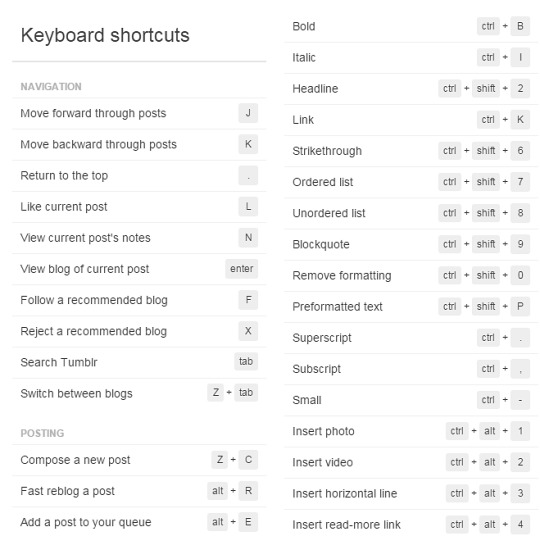Viewport: 540px width, 536px height.
Task: Click the Compose a new post label
Action: pos(75,460)
